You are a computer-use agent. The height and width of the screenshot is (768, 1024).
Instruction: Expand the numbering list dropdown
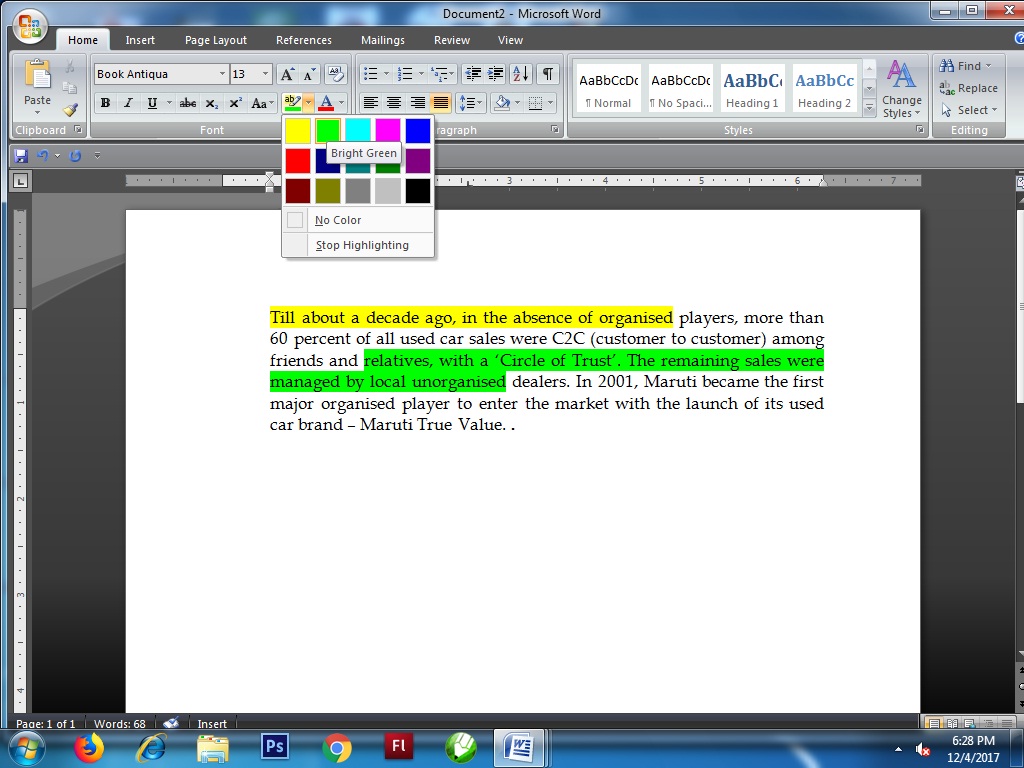tap(421, 74)
